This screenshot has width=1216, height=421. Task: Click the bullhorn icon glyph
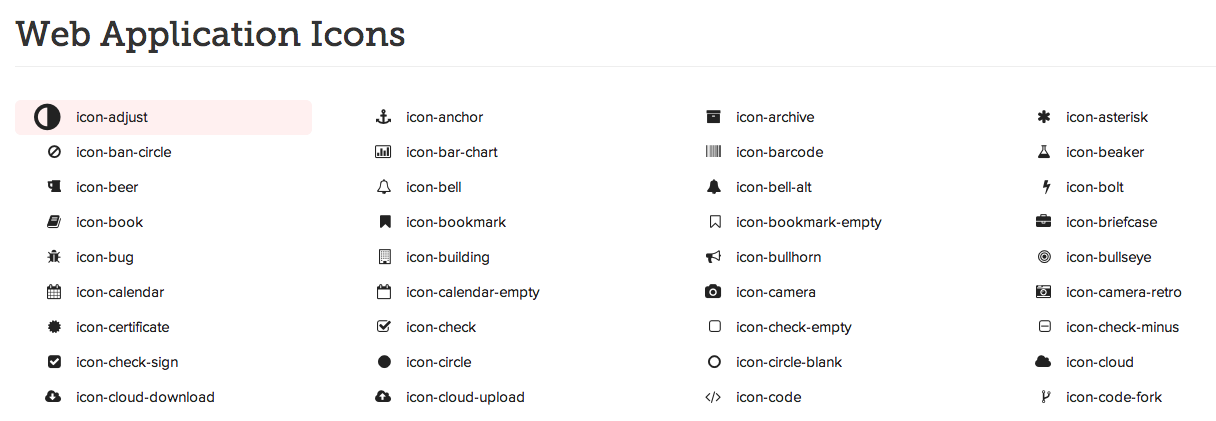[x=713, y=257]
